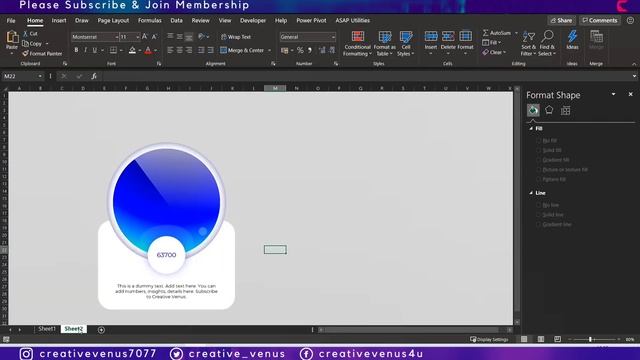
Task: Click the insert function fx icon
Action: click(x=94, y=76)
